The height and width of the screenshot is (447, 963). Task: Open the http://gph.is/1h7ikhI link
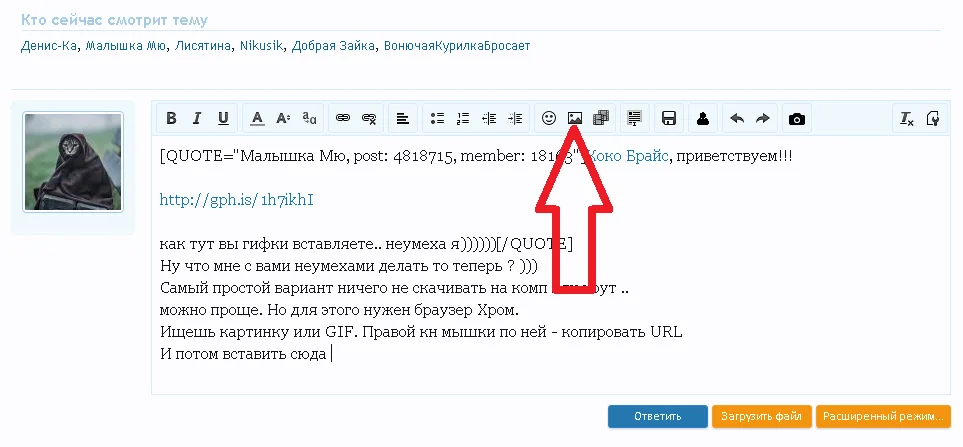click(x=236, y=200)
